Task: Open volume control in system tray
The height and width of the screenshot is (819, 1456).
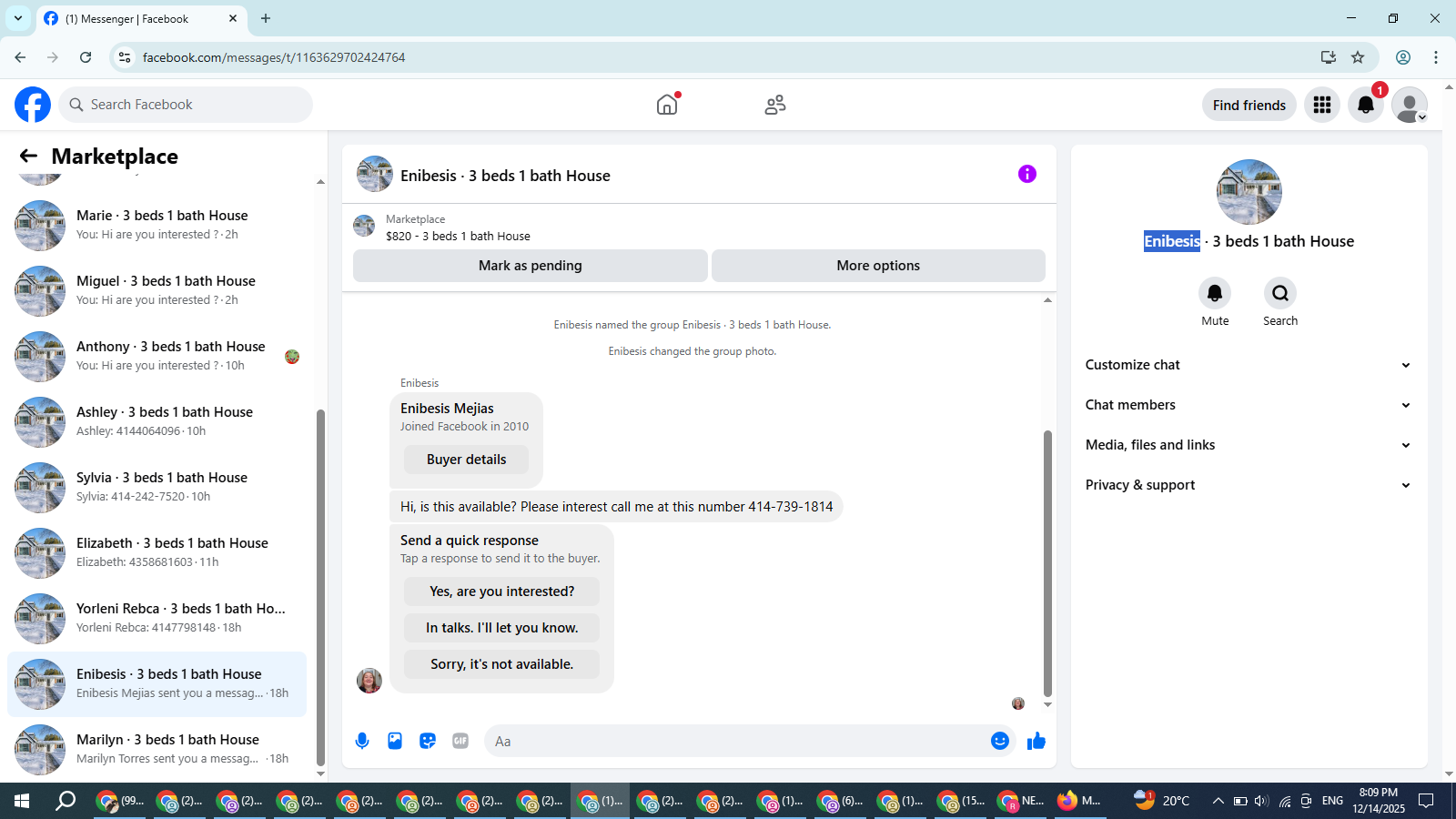Action: pyautogui.click(x=1261, y=801)
